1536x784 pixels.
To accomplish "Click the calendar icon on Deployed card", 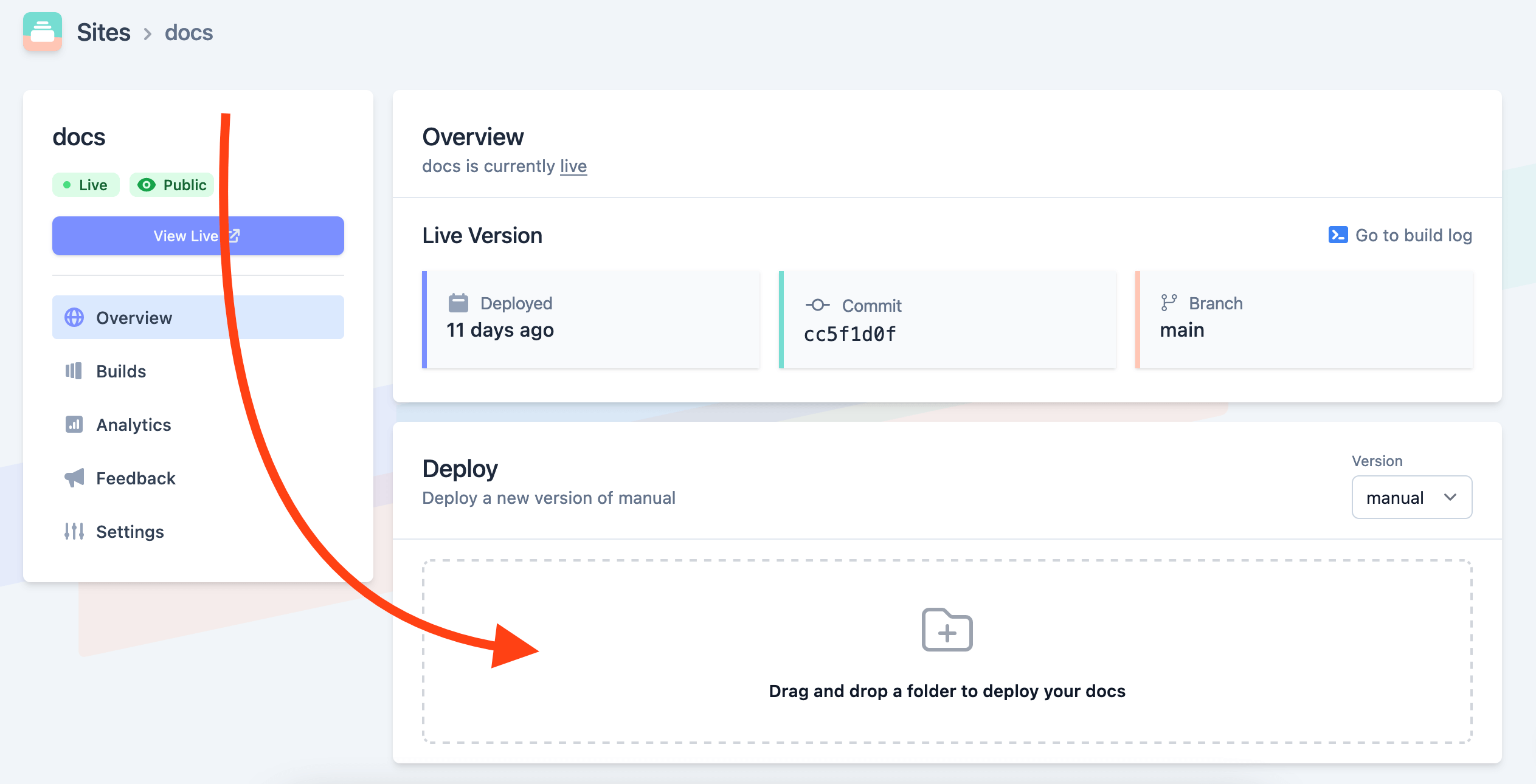I will 458,303.
